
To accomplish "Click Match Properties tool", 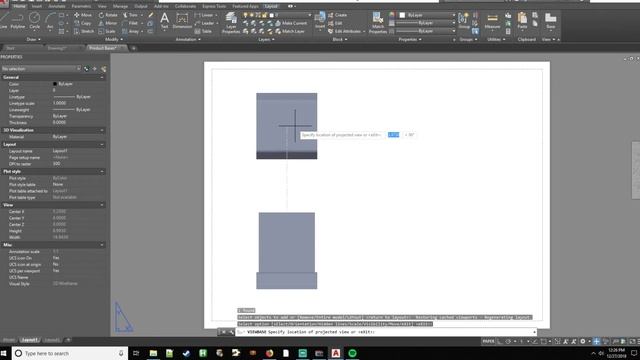I will (x=378, y=22).
